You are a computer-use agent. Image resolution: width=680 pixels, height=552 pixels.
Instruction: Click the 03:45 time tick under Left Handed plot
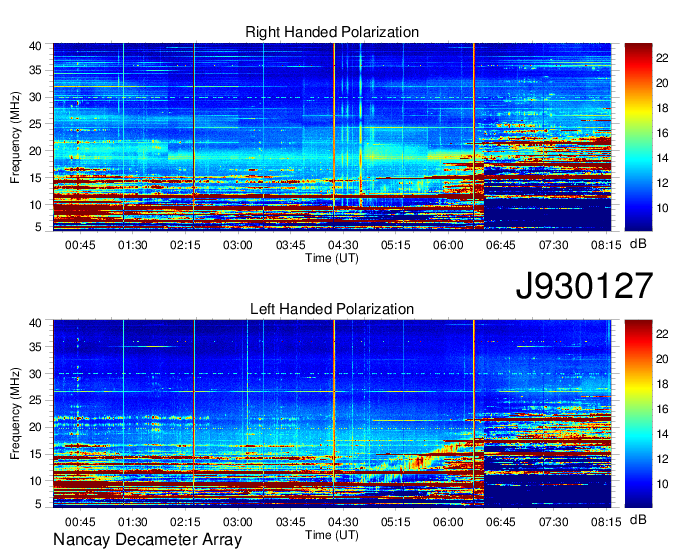(x=291, y=522)
